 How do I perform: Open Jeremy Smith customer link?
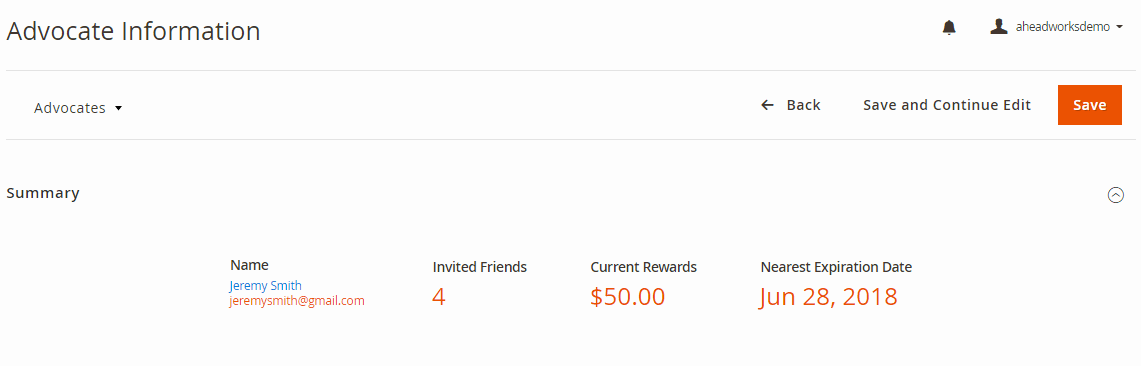[x=266, y=285]
